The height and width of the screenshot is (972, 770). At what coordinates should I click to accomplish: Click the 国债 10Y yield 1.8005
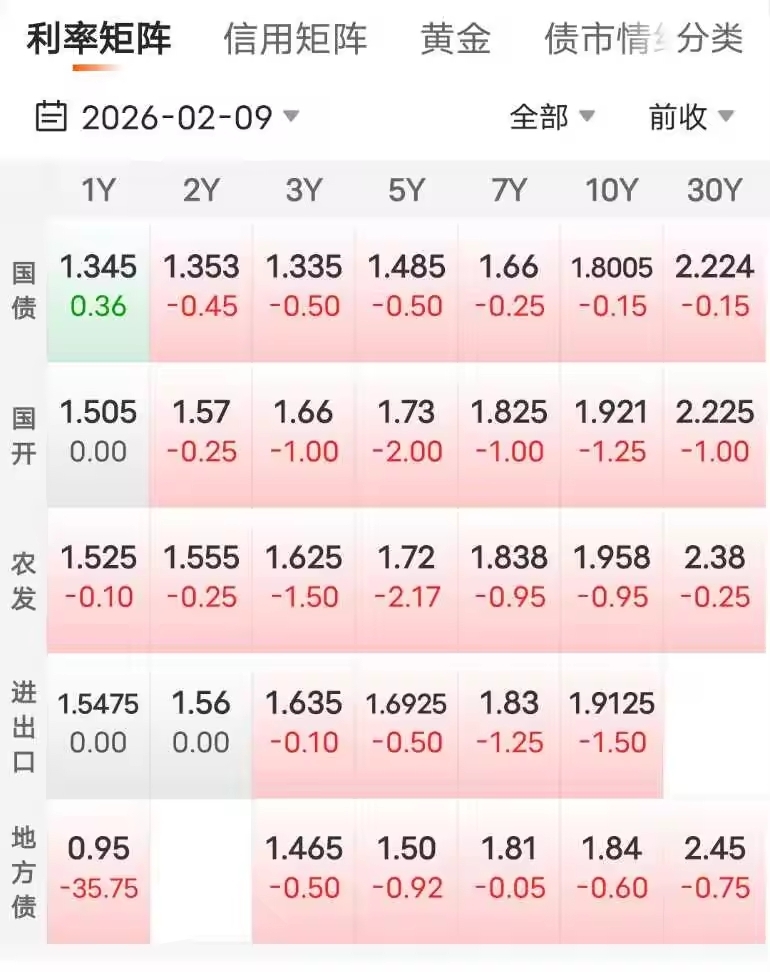point(611,286)
